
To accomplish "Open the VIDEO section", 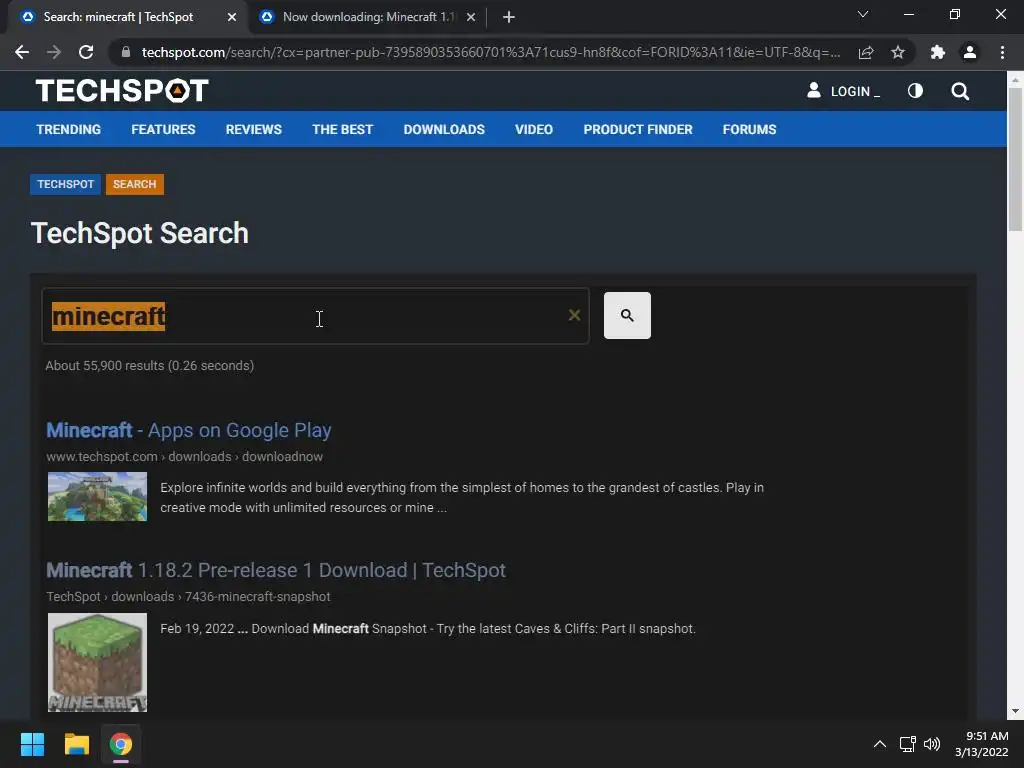I will coord(534,129).
